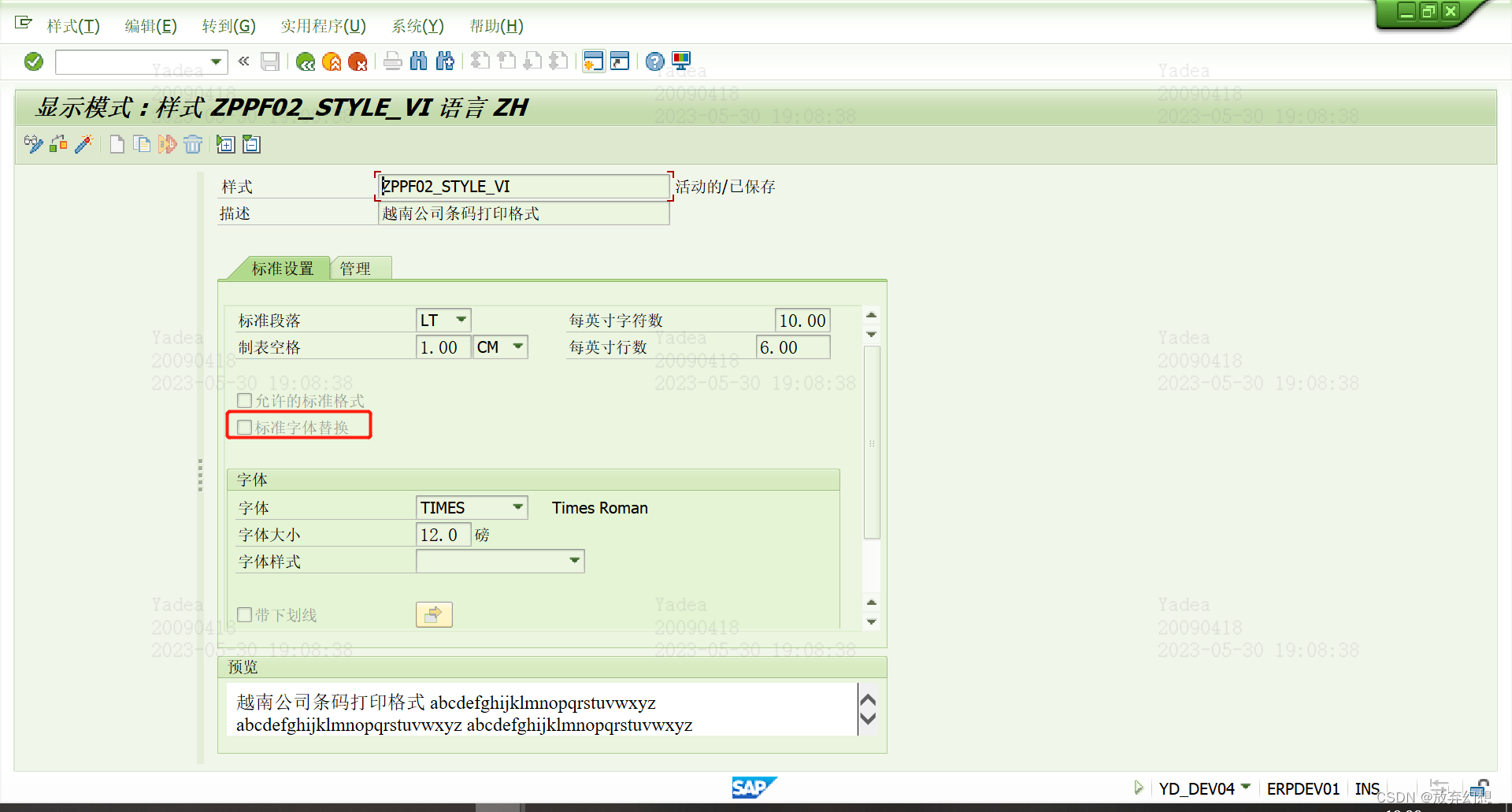Image resolution: width=1512 pixels, height=812 pixels.
Task: Open the SAP window menu icon
Action: [x=24, y=24]
